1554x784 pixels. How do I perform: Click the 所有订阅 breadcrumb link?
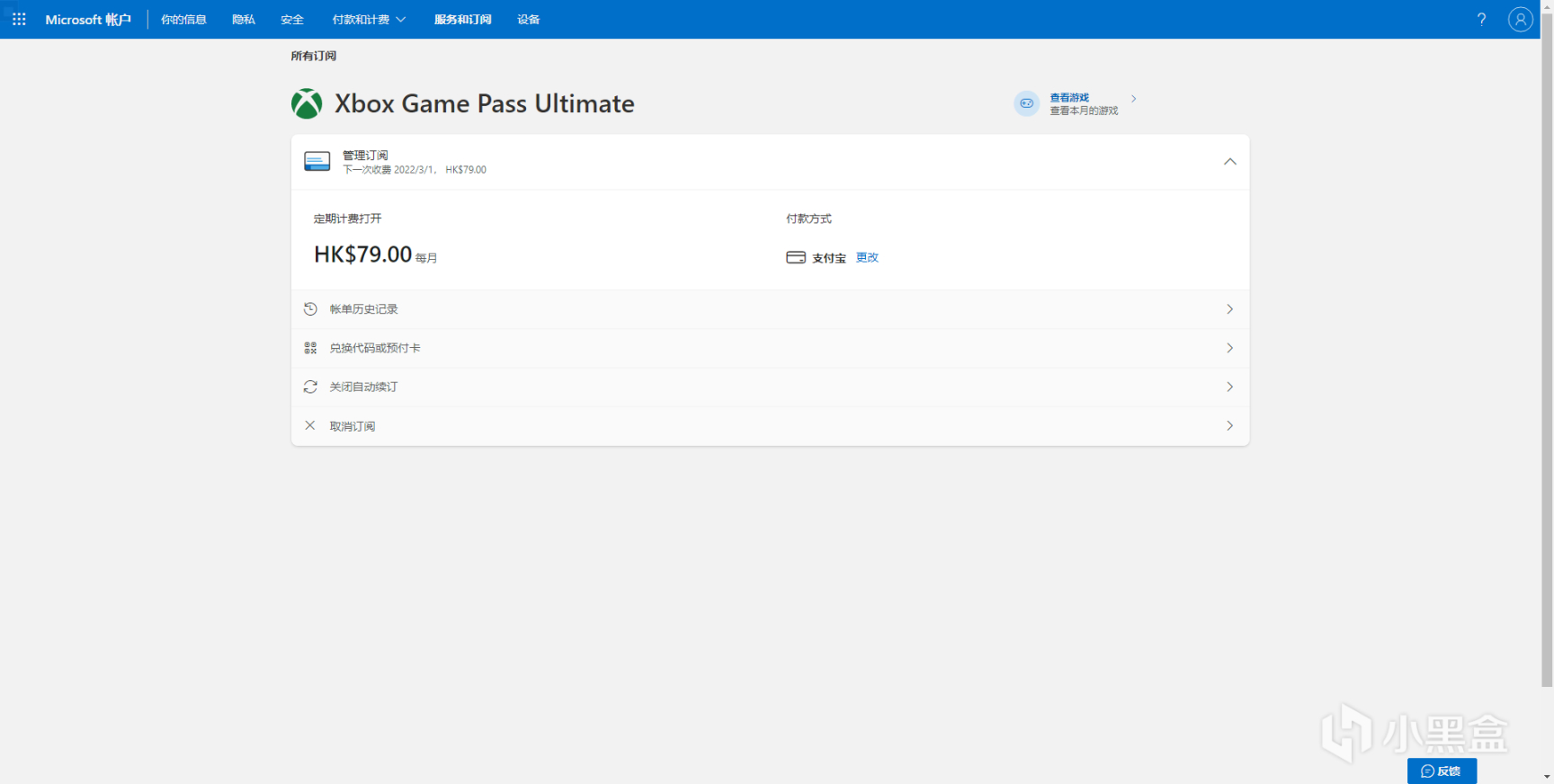pyautogui.click(x=313, y=56)
